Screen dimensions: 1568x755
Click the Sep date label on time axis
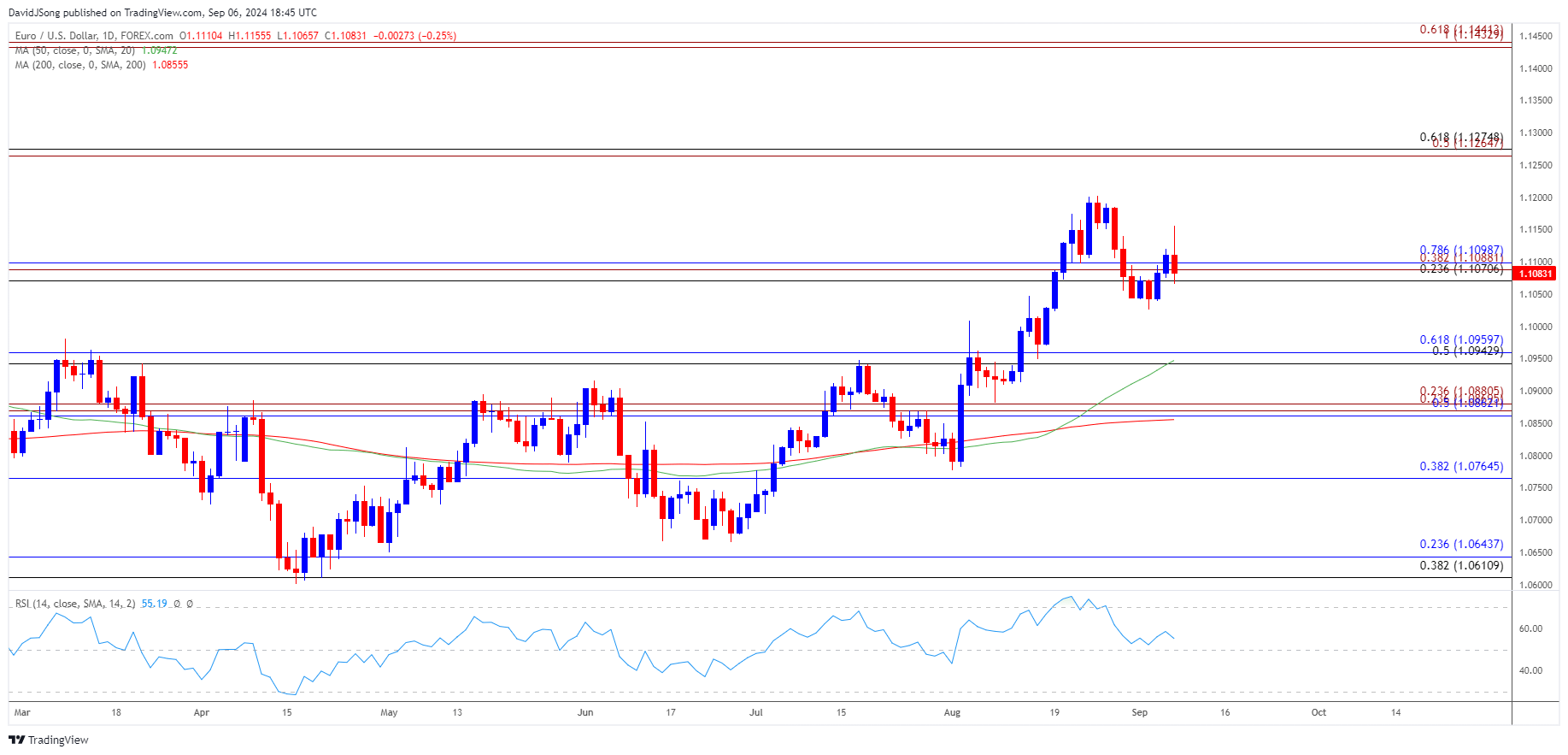coord(1140,712)
